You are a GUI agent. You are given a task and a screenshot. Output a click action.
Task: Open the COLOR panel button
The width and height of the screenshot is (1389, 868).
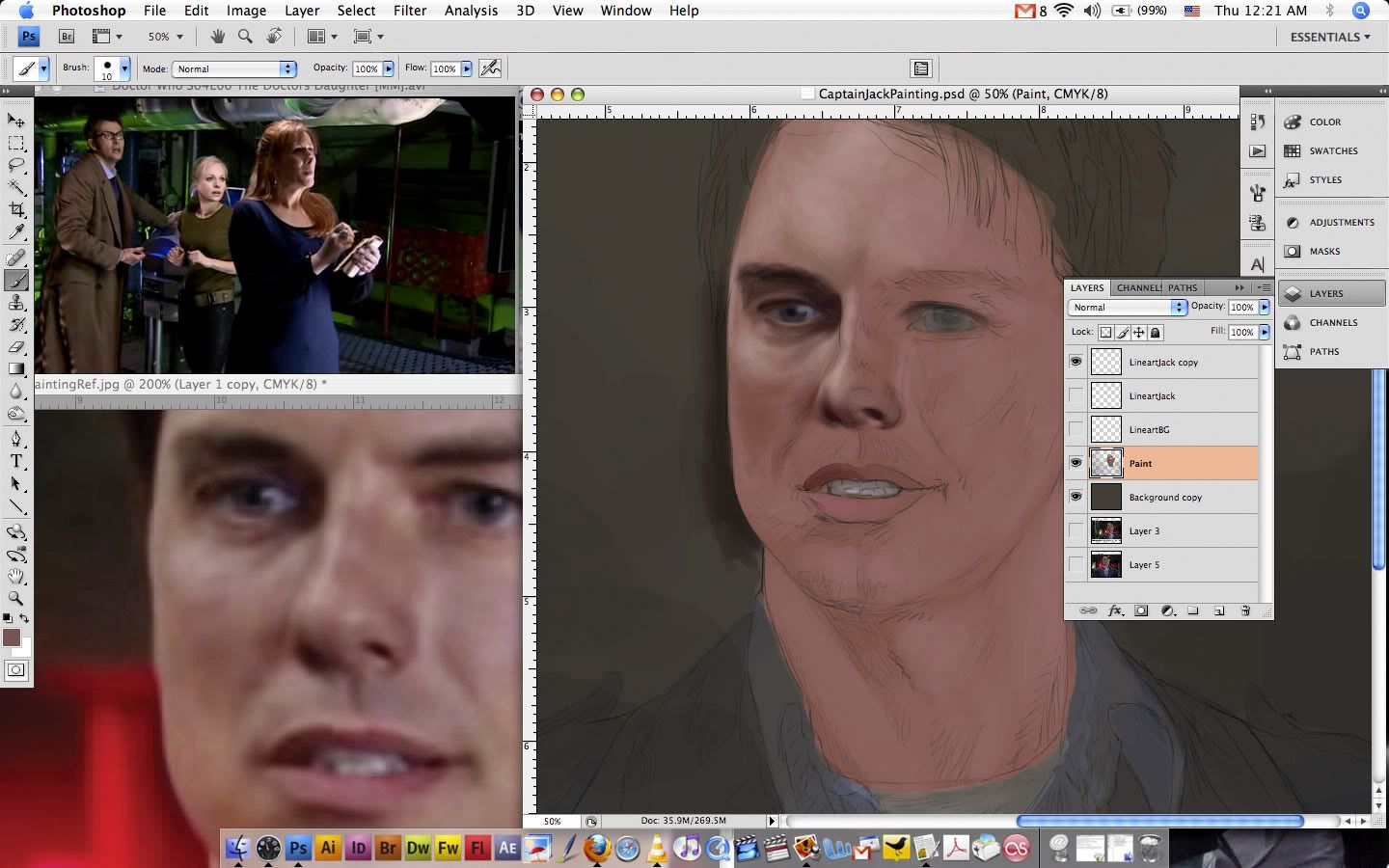1331,122
